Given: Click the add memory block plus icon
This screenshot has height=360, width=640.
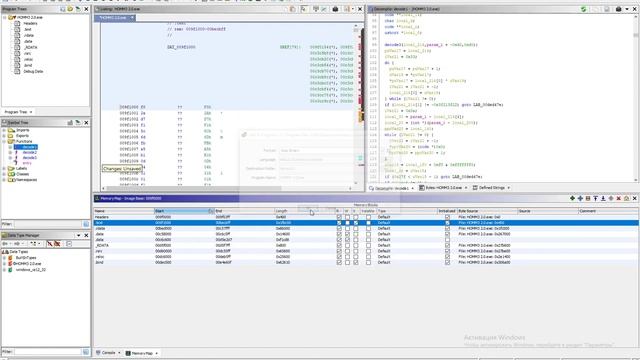Looking at the screenshot, I should 572,198.
